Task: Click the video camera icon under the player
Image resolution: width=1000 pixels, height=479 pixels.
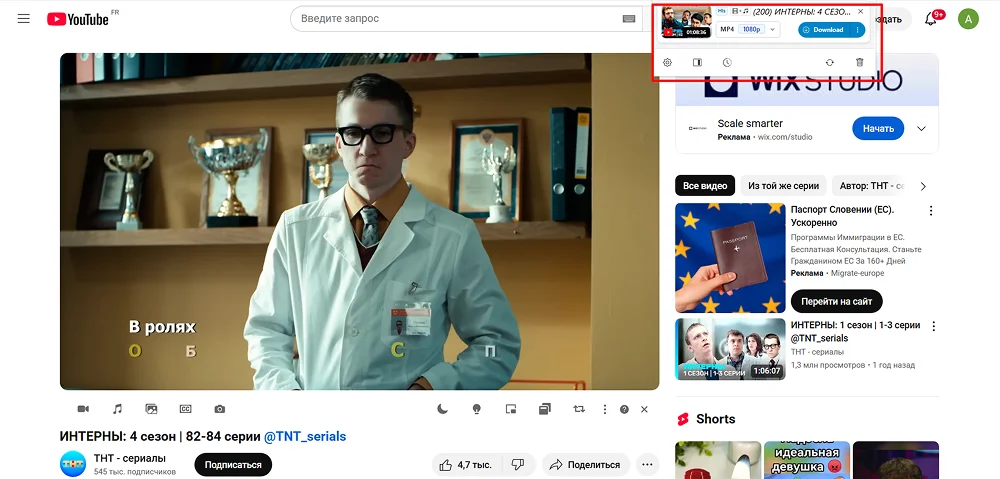Action: coord(83,409)
